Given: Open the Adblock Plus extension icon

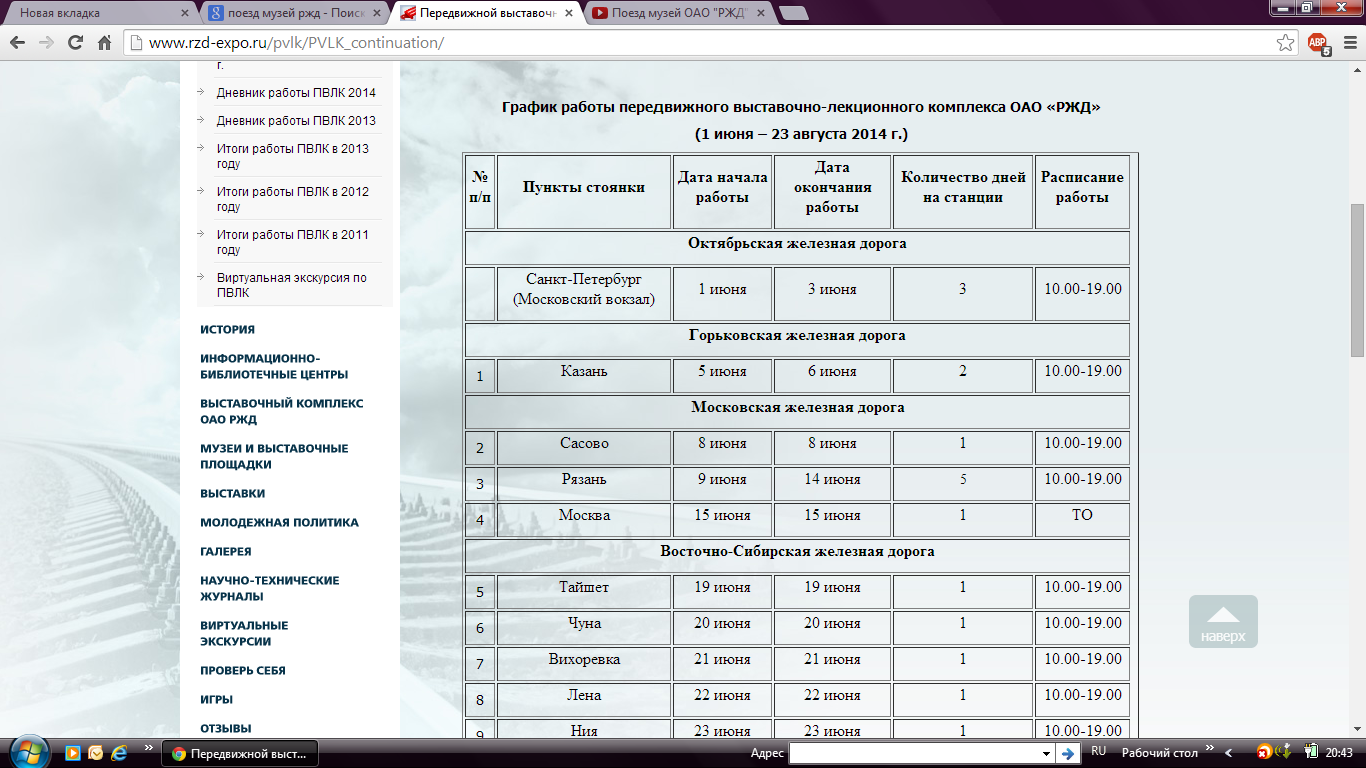Looking at the screenshot, I should [x=1319, y=43].
